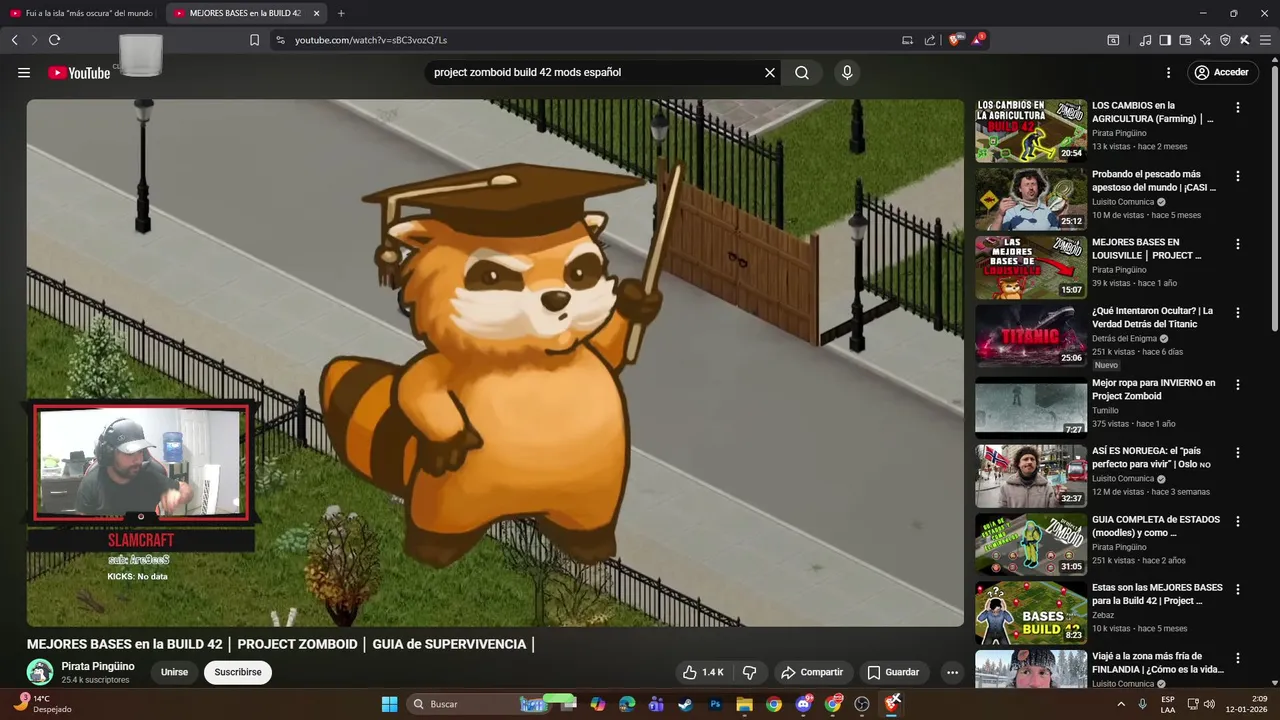Open 'GUIA COMPLETA DE ESTADOS (moodles)' title
Viewport: 1280px width, 720px height.
[1156, 527]
